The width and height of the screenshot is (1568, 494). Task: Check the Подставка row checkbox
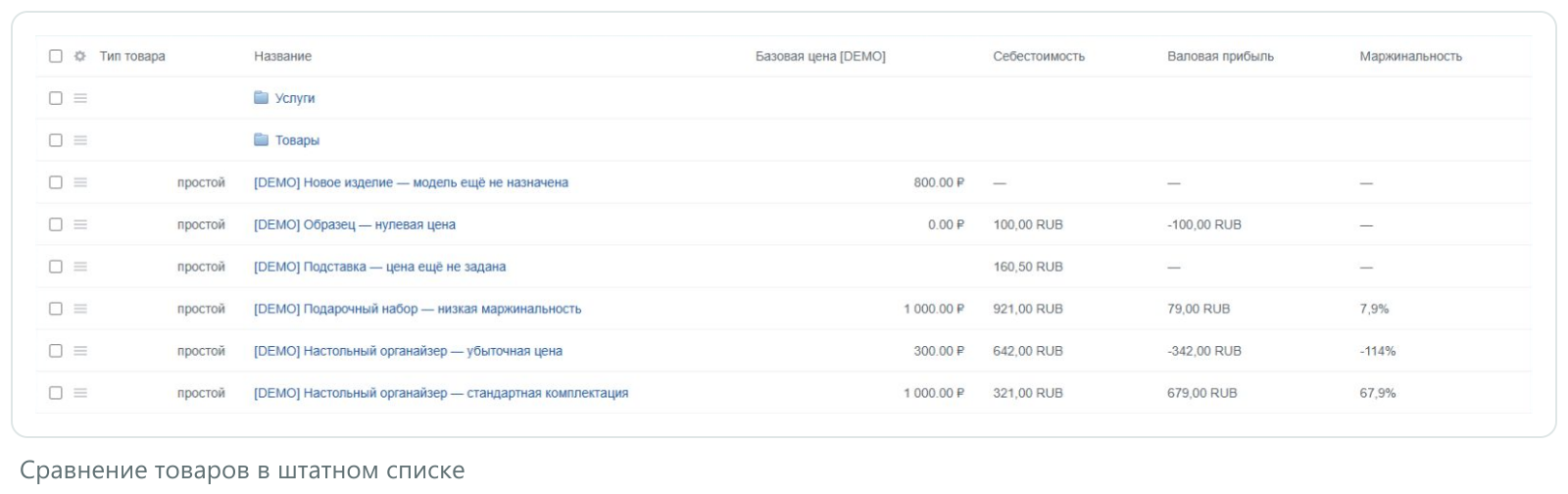pyautogui.click(x=56, y=267)
